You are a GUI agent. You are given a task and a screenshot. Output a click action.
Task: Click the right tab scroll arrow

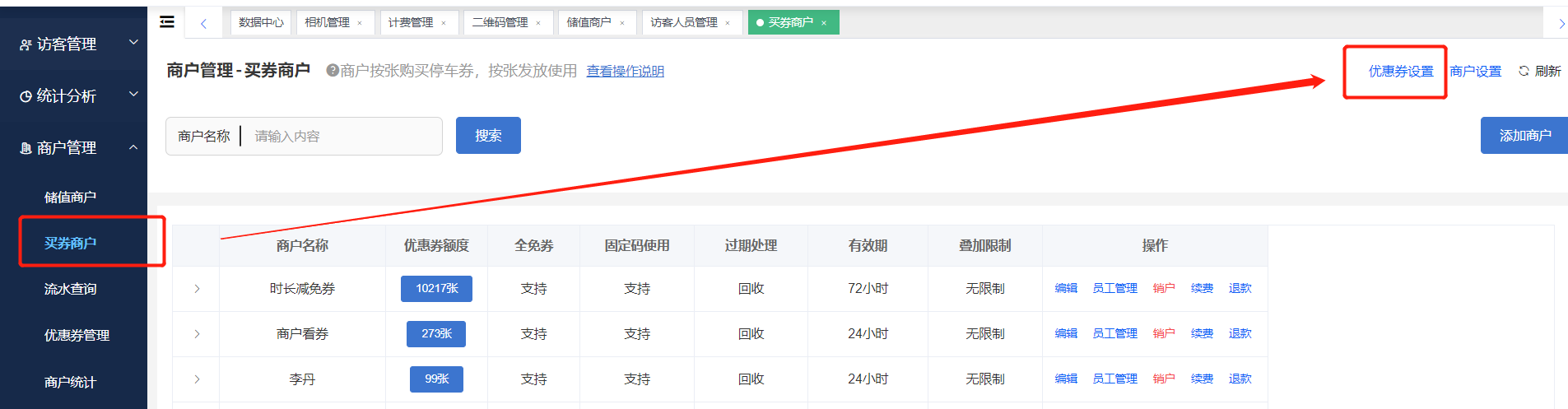point(1561,24)
